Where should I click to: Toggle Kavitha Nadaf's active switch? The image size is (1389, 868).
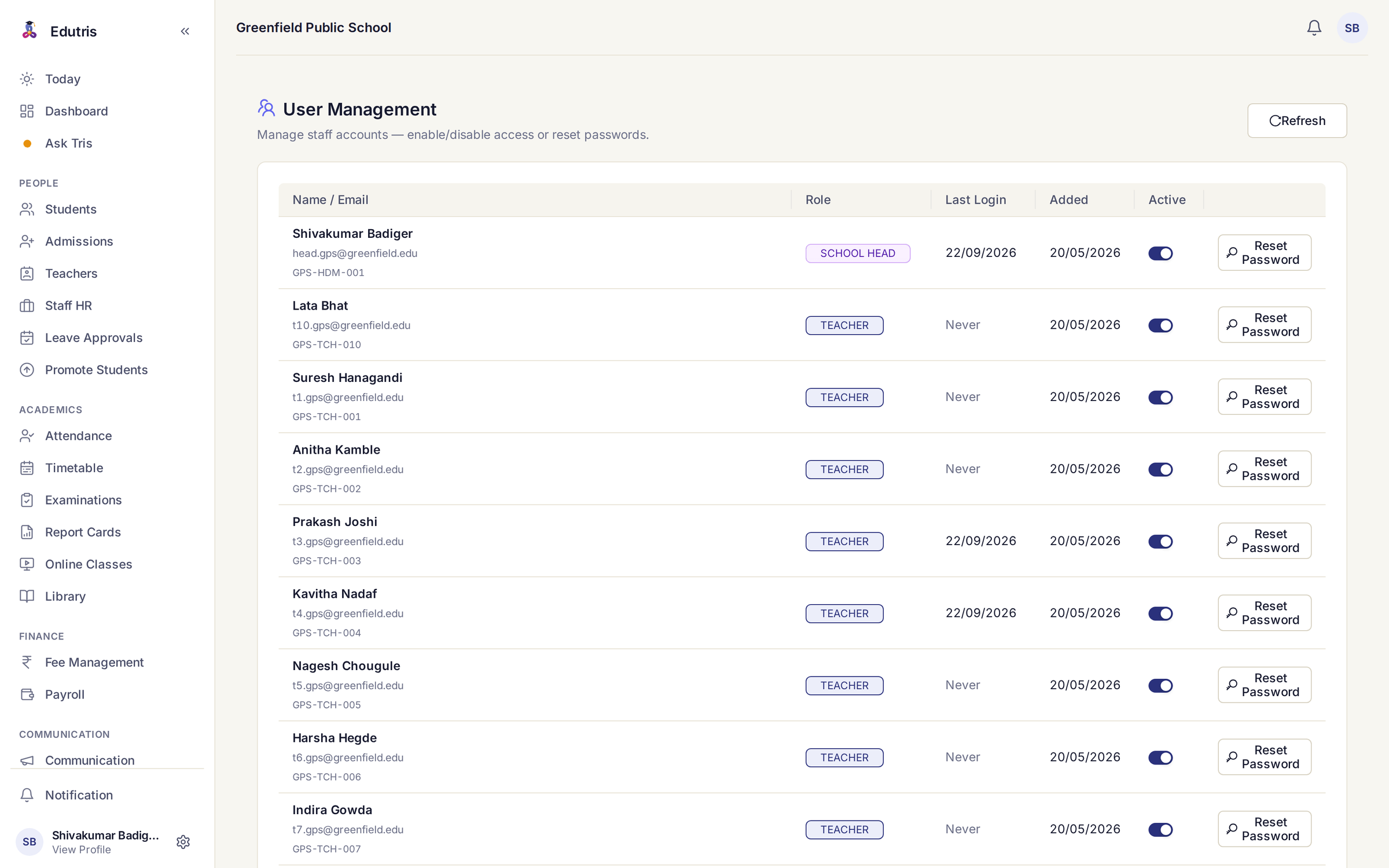pos(1160,613)
